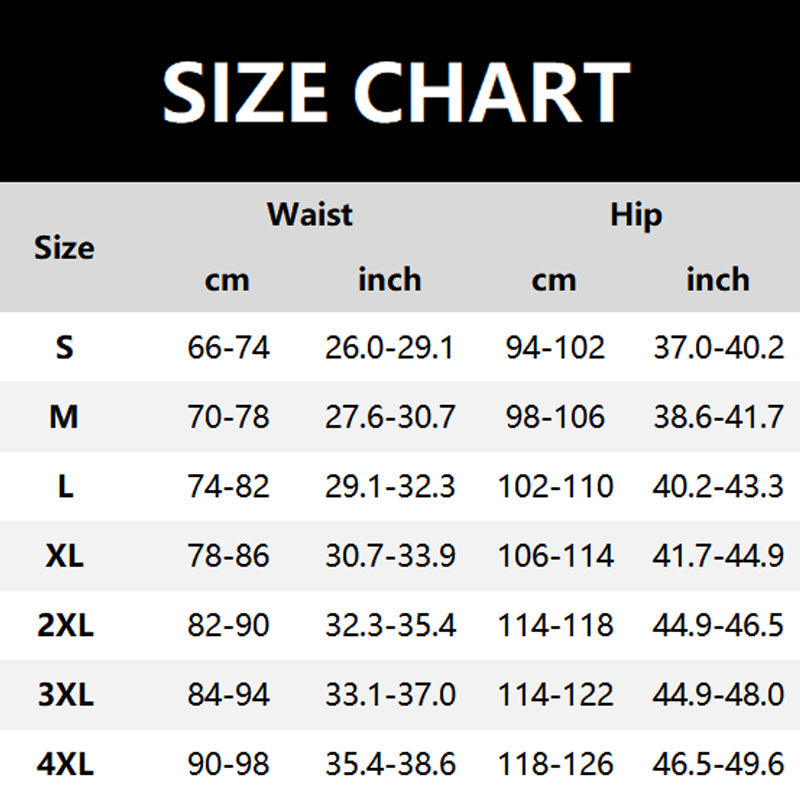This screenshot has width=800, height=800.
Task: Click the Waist column header
Action: [x=309, y=213]
